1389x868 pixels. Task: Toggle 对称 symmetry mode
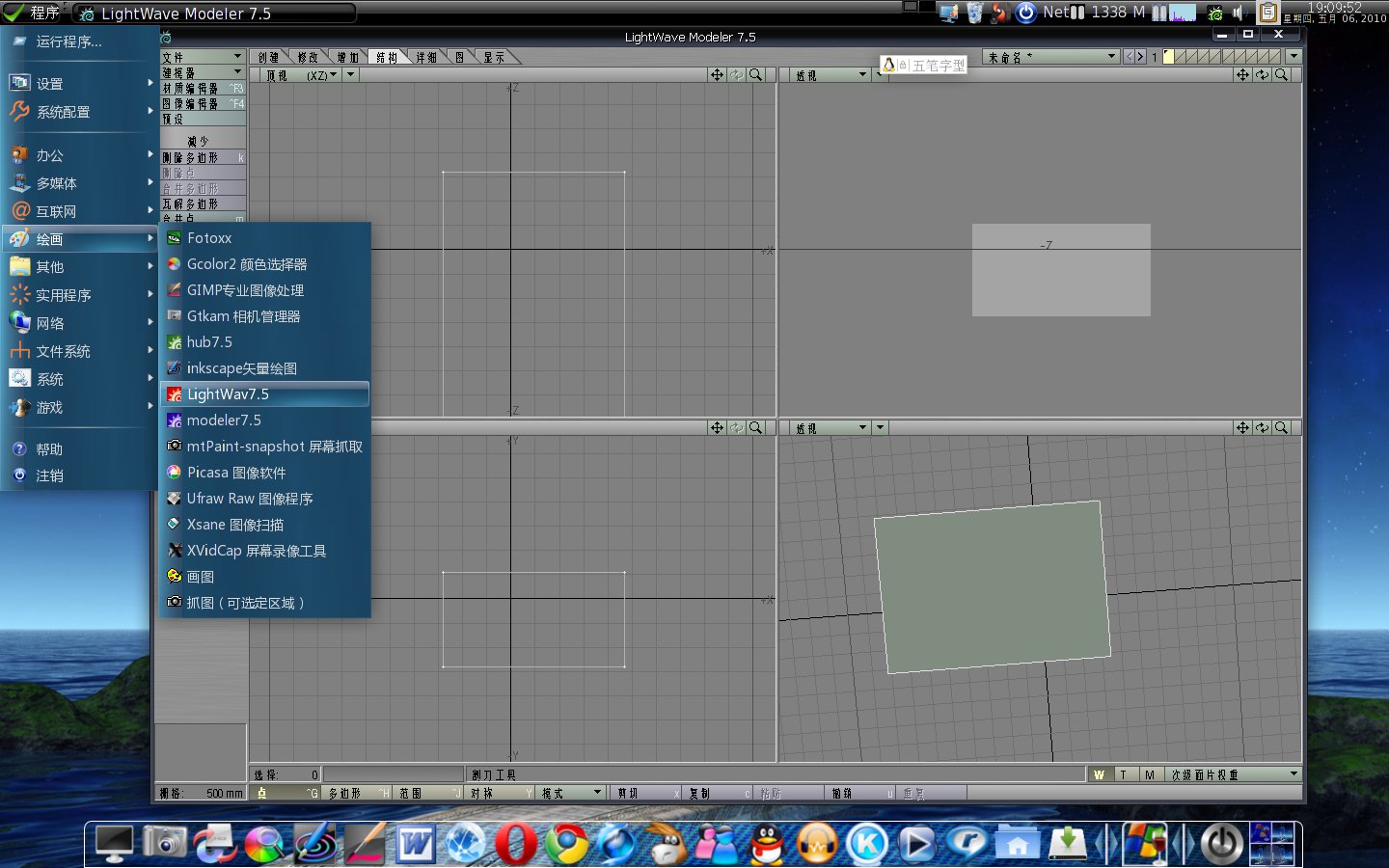(x=501, y=793)
